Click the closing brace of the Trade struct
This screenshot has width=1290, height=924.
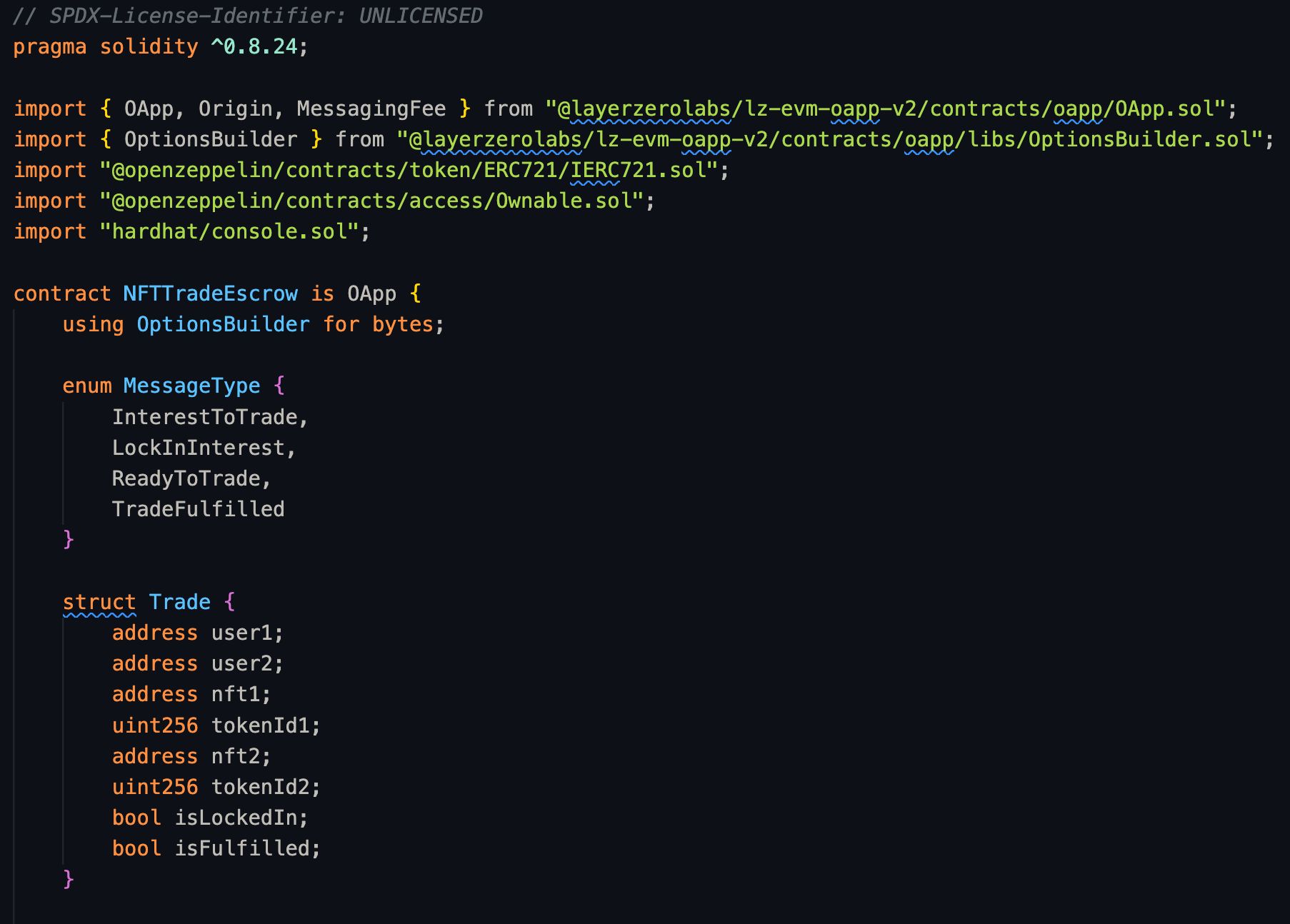(x=69, y=879)
